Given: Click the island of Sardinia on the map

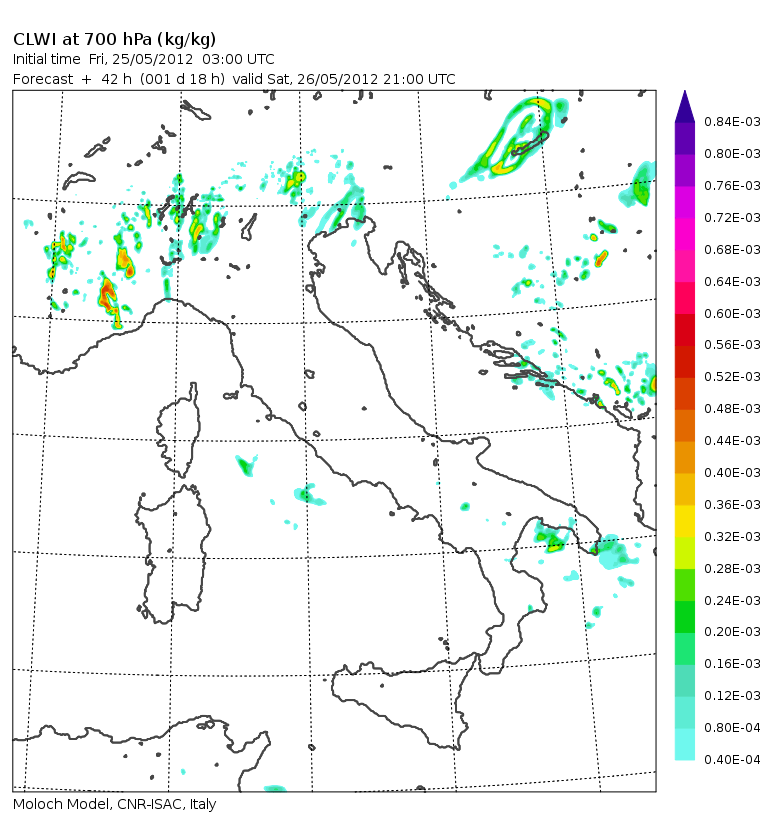Looking at the screenshot, I should (173, 554).
